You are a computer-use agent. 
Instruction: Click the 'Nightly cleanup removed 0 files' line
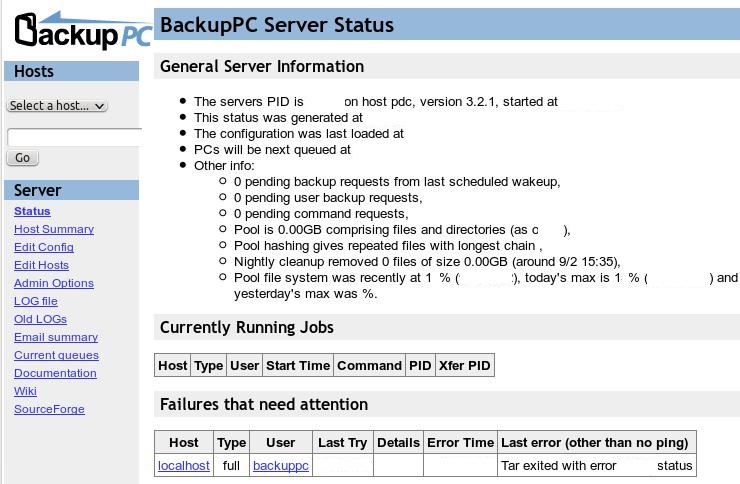coord(427,262)
